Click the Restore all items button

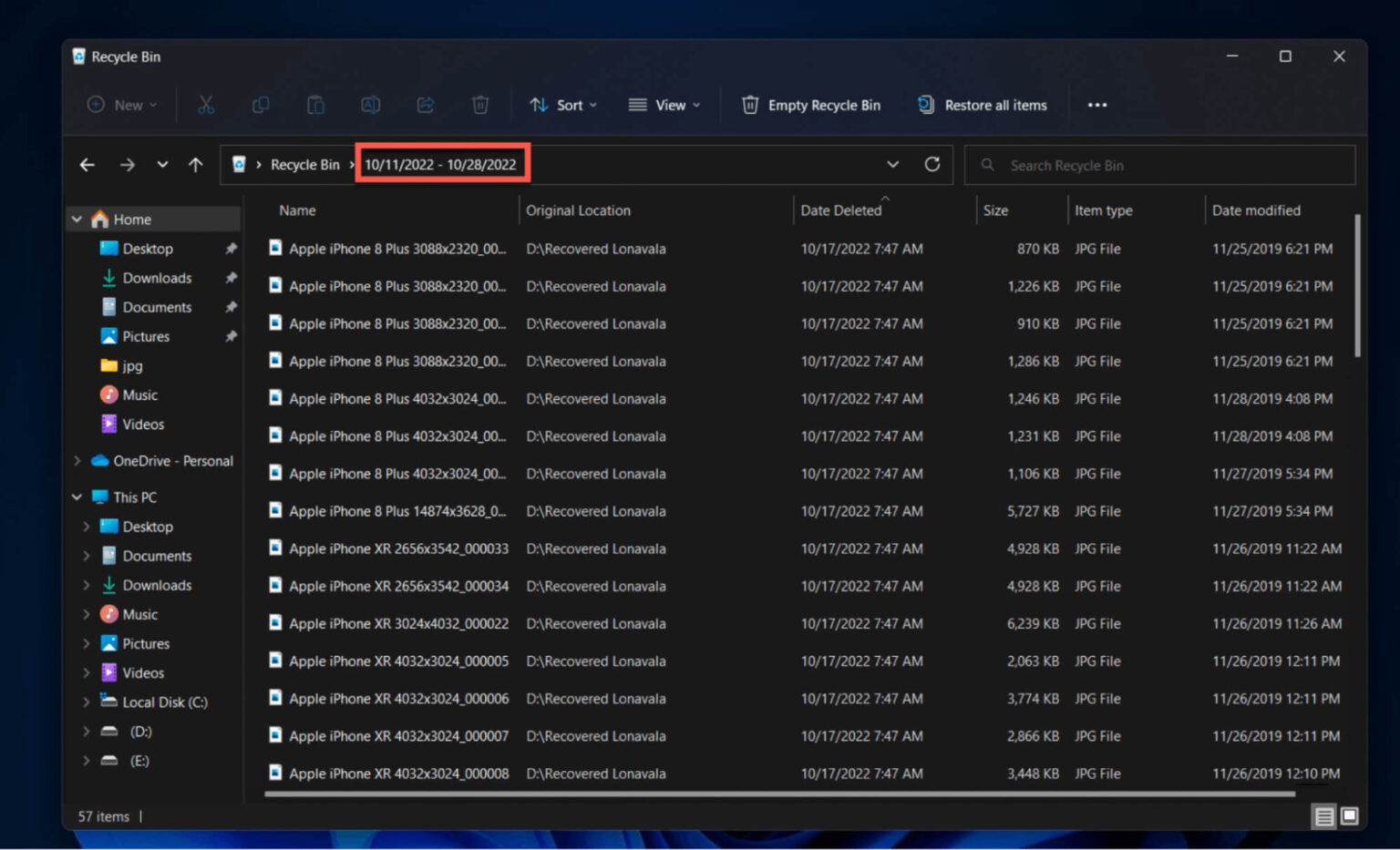click(x=983, y=105)
